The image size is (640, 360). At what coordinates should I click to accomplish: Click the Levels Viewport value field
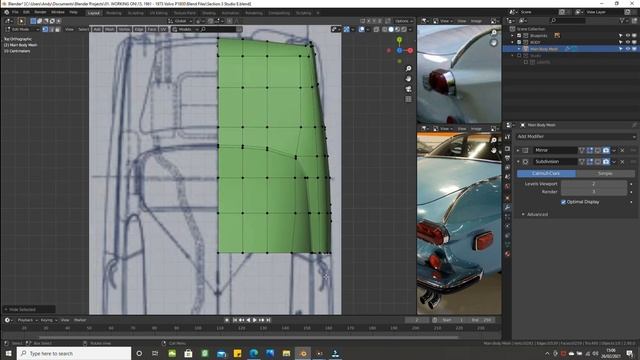pos(594,184)
